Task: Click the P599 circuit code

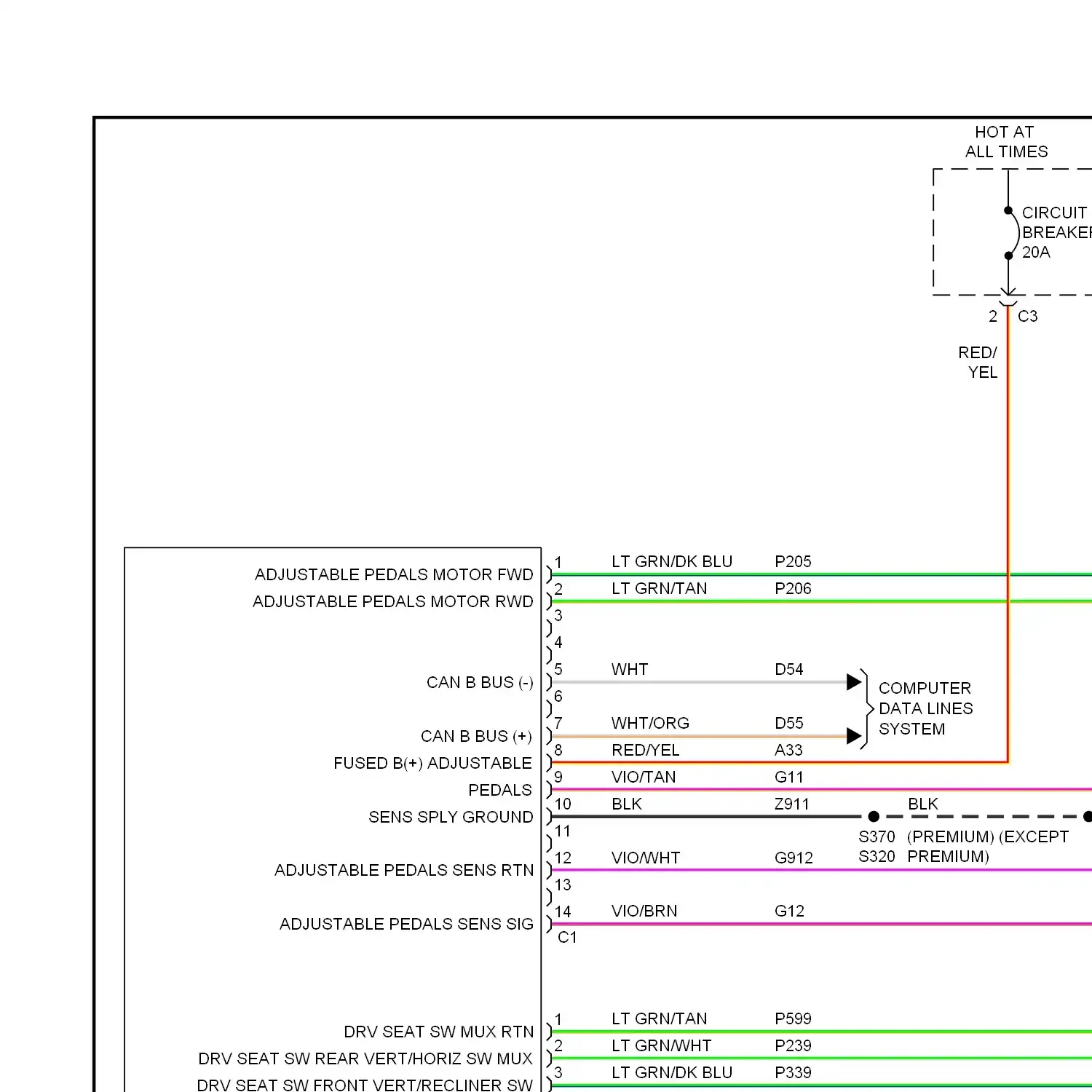Action: point(793,1018)
